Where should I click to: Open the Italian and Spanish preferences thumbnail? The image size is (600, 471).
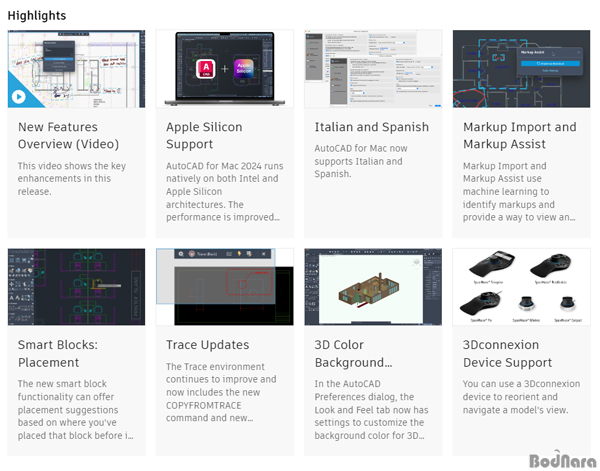click(373, 69)
